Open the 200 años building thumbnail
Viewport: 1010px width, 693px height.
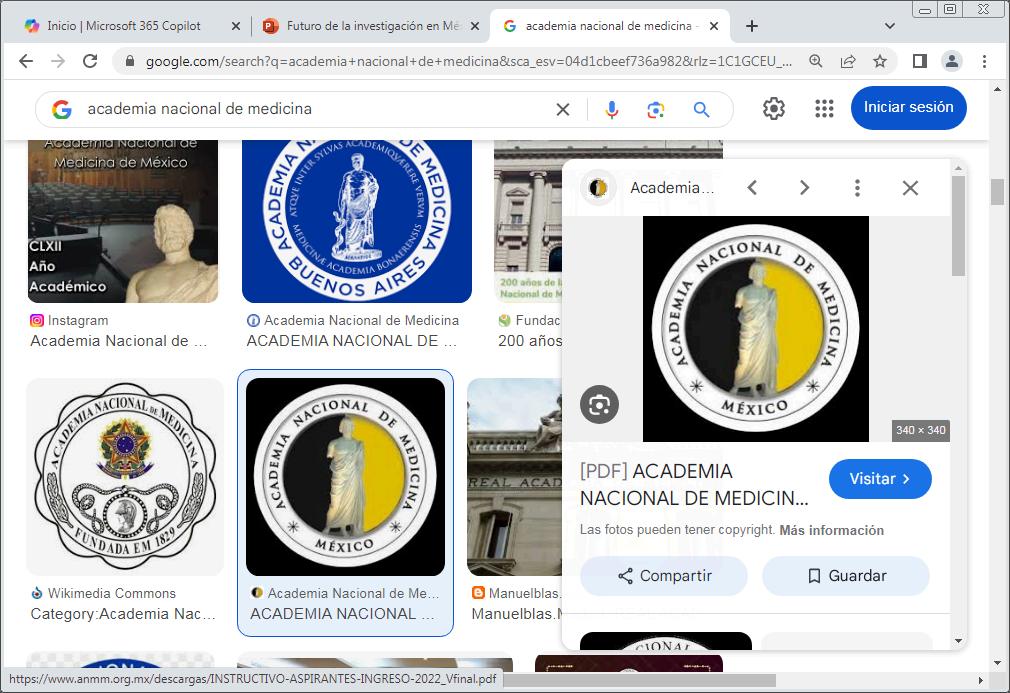pos(528,221)
